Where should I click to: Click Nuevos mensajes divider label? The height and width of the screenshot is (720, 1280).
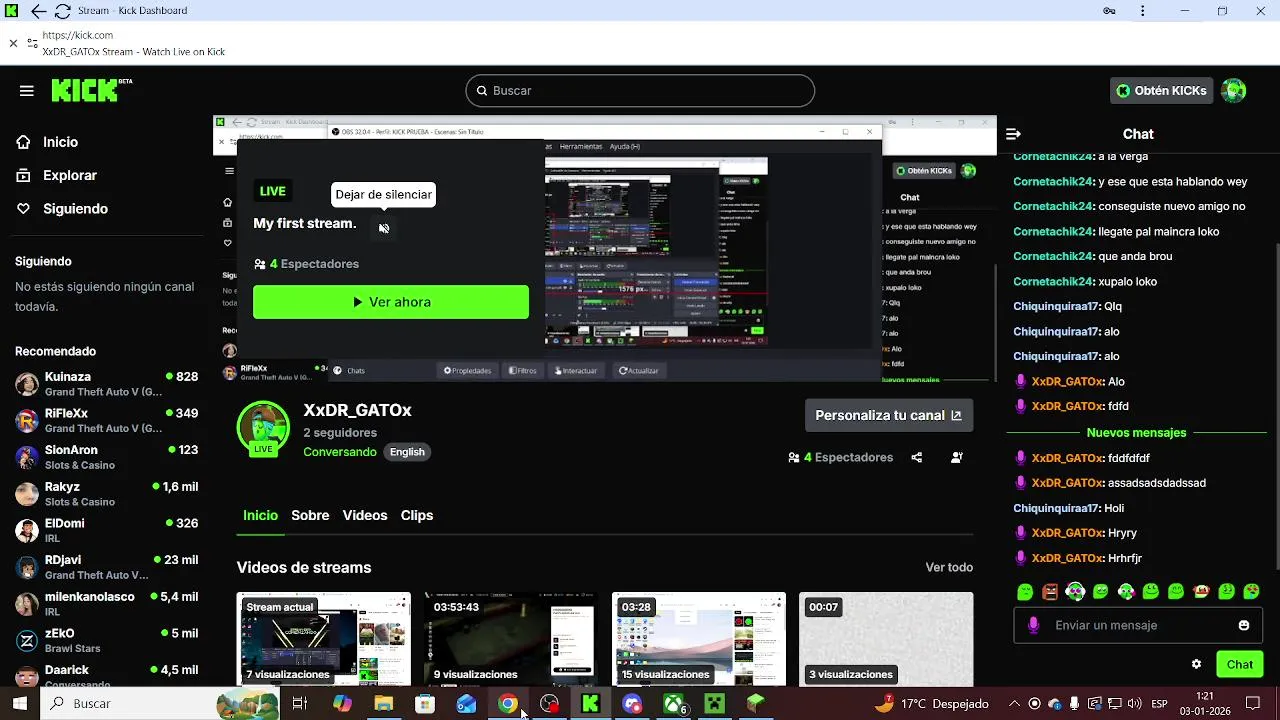1136,433
